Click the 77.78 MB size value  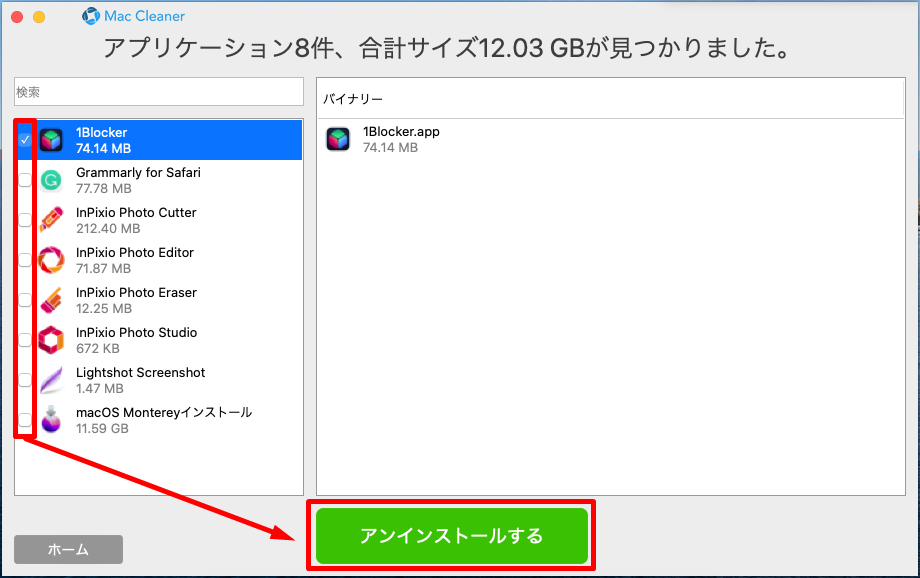pyautogui.click(x=104, y=188)
